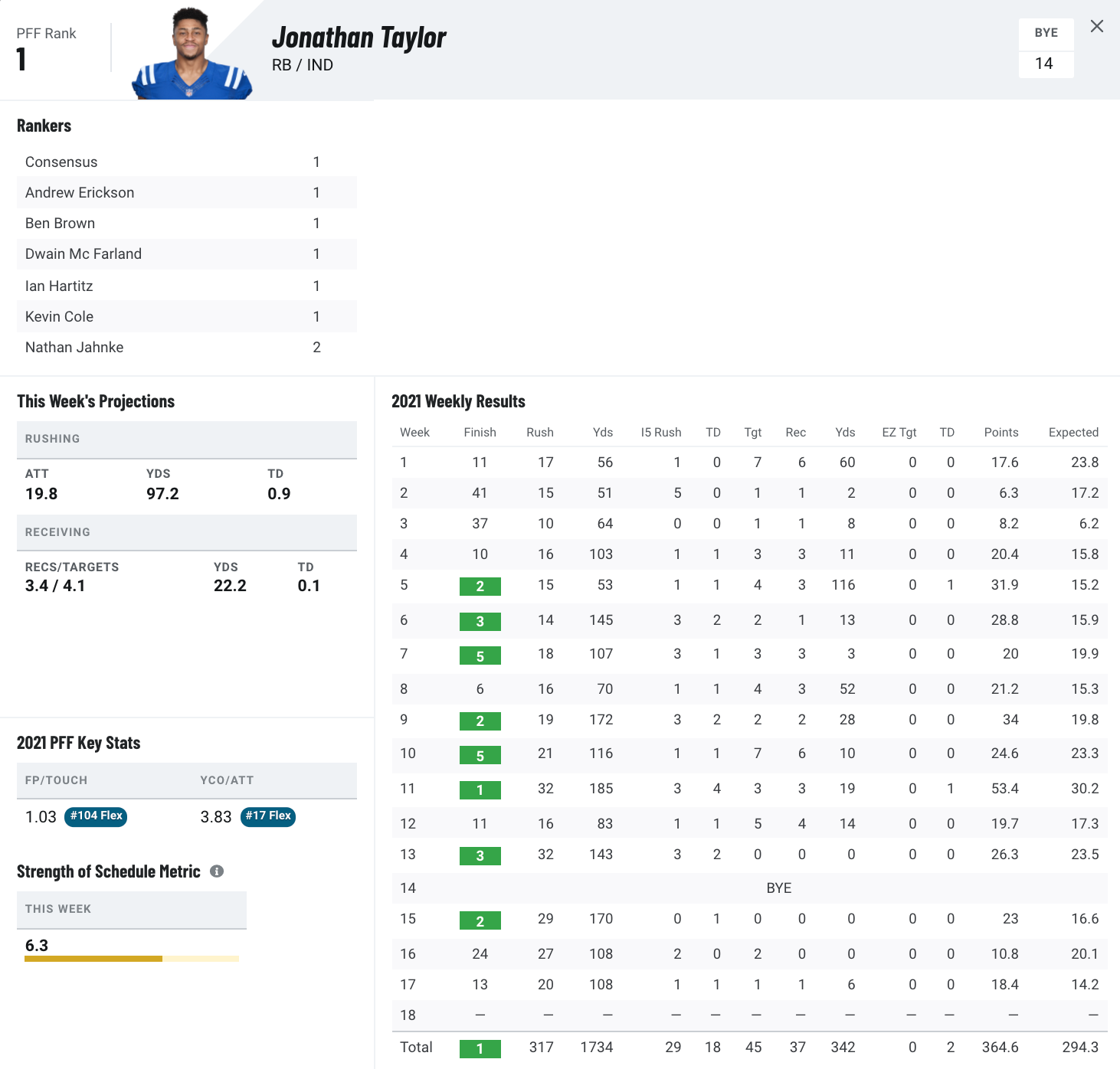Click the green finish badge in Total row
The width and height of the screenshot is (1120, 1069).
(x=480, y=1049)
